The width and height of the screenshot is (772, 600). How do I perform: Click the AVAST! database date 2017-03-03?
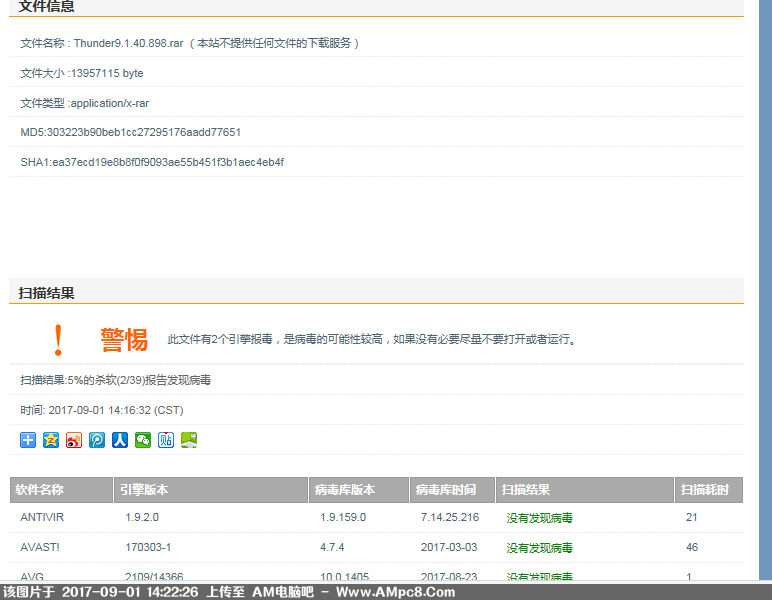pos(449,547)
